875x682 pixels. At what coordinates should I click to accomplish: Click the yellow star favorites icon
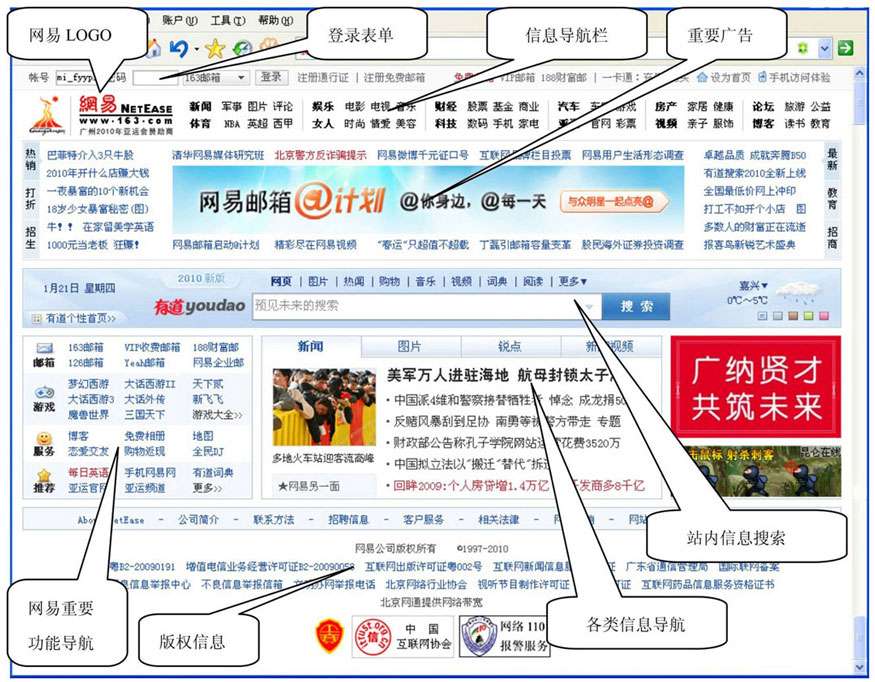(215, 49)
